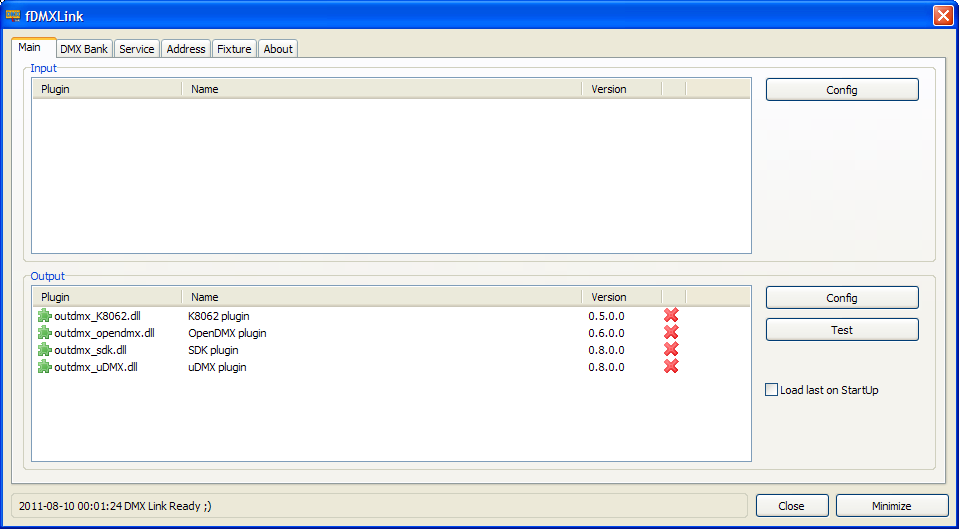Click Input list Name column header
The height and width of the screenshot is (529, 959).
coord(382,89)
